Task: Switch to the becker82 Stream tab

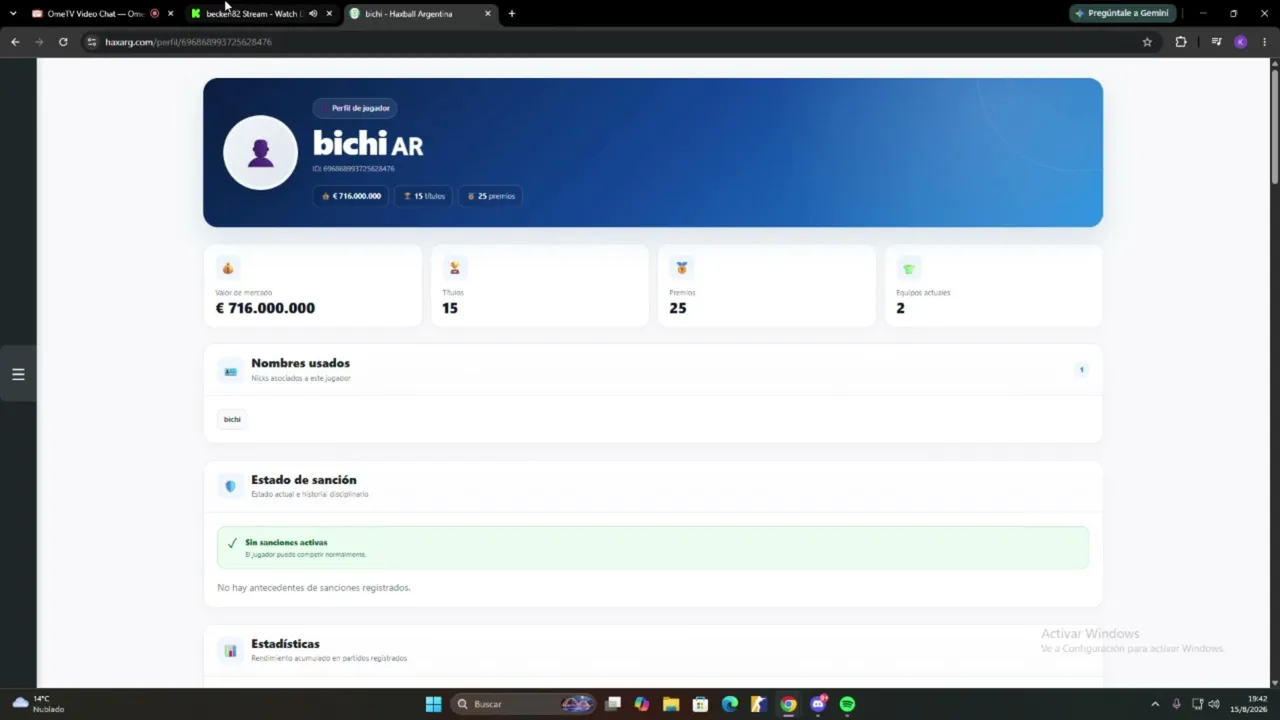Action: [x=253, y=14]
